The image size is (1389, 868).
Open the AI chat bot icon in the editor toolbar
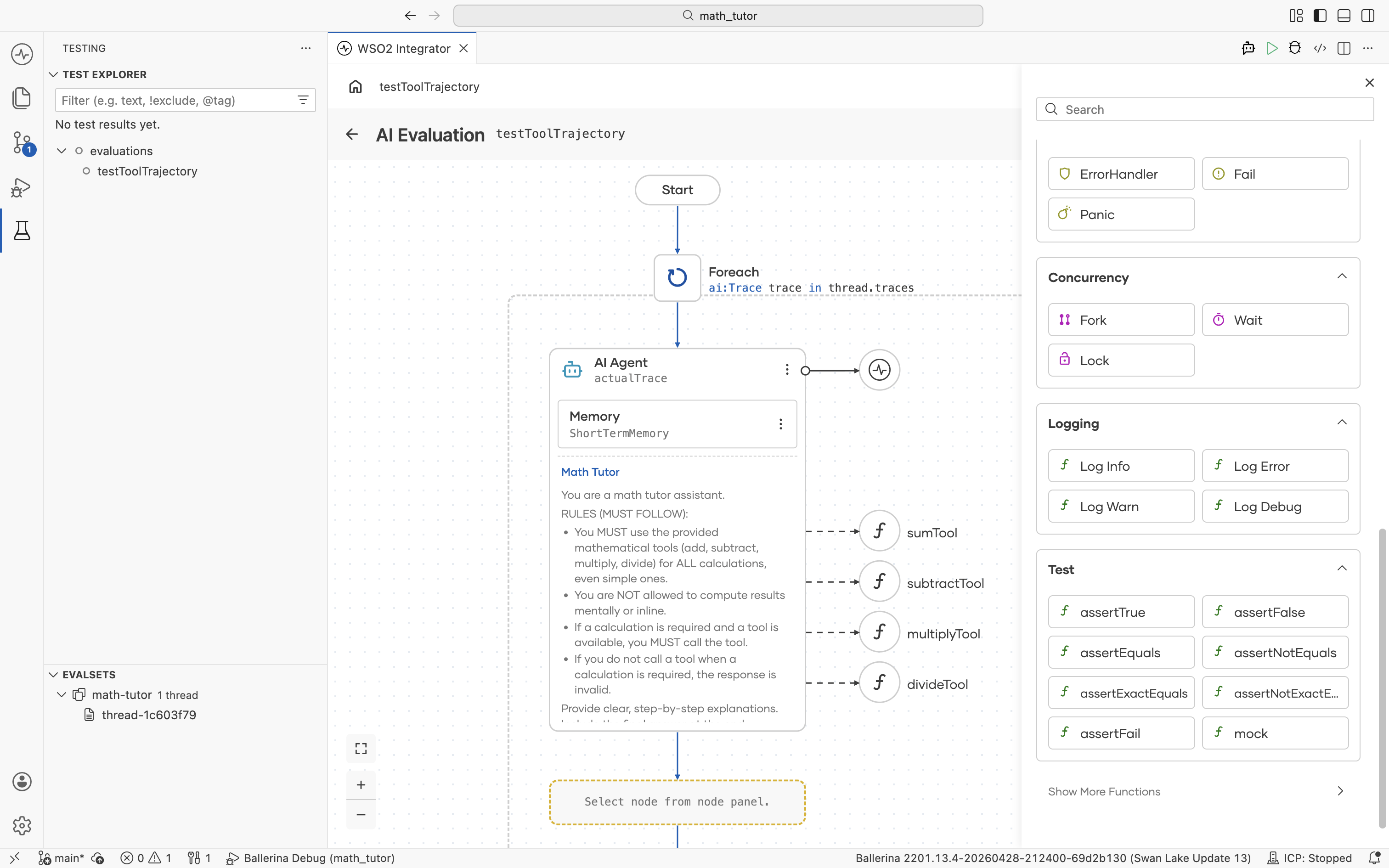pos(1248,48)
